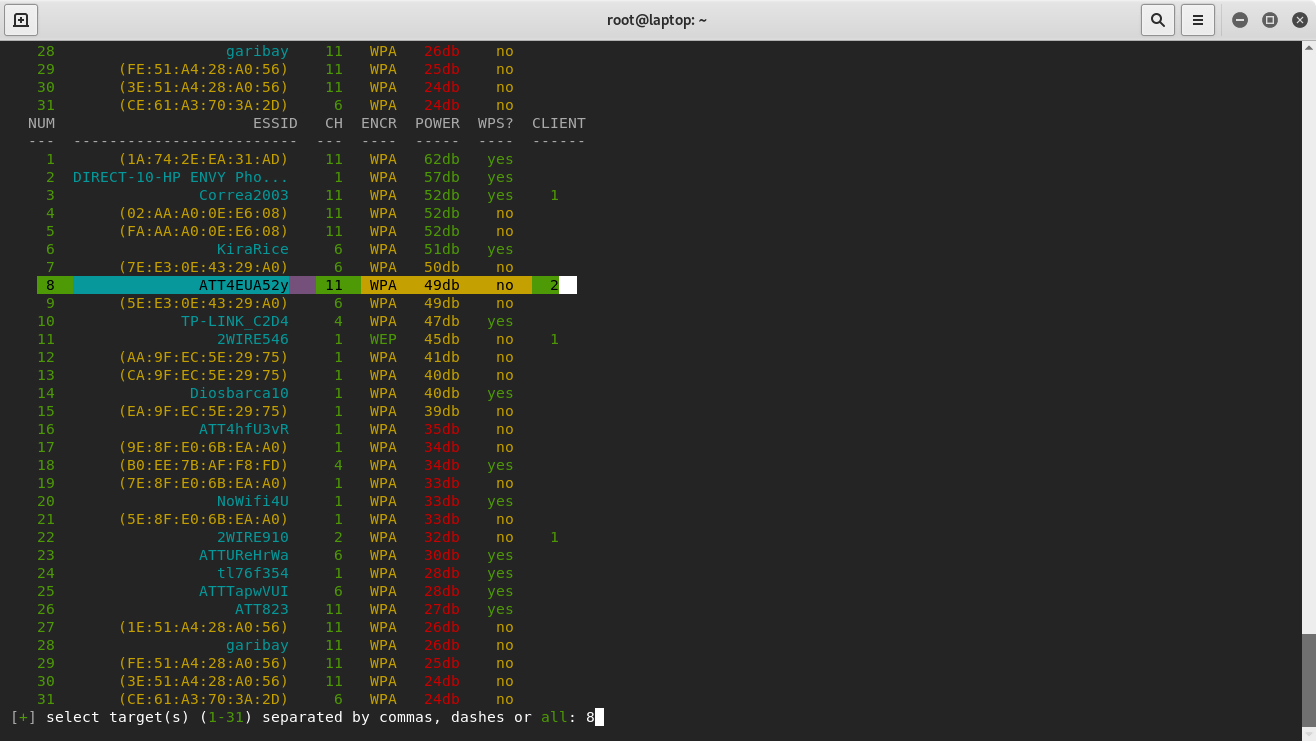Open the hamburger menu in title bar
Screen dimensions: 1316x741
[x=1197, y=20]
